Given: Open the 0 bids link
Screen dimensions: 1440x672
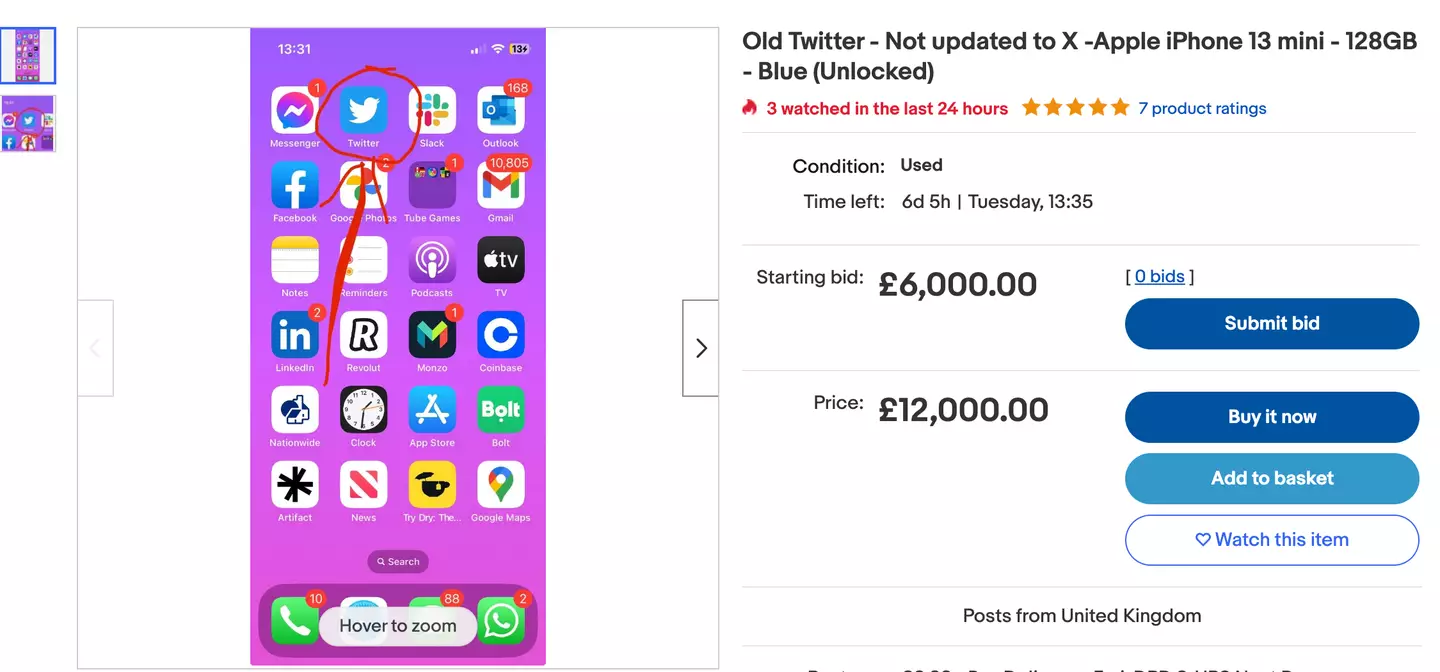Looking at the screenshot, I should (1160, 276).
